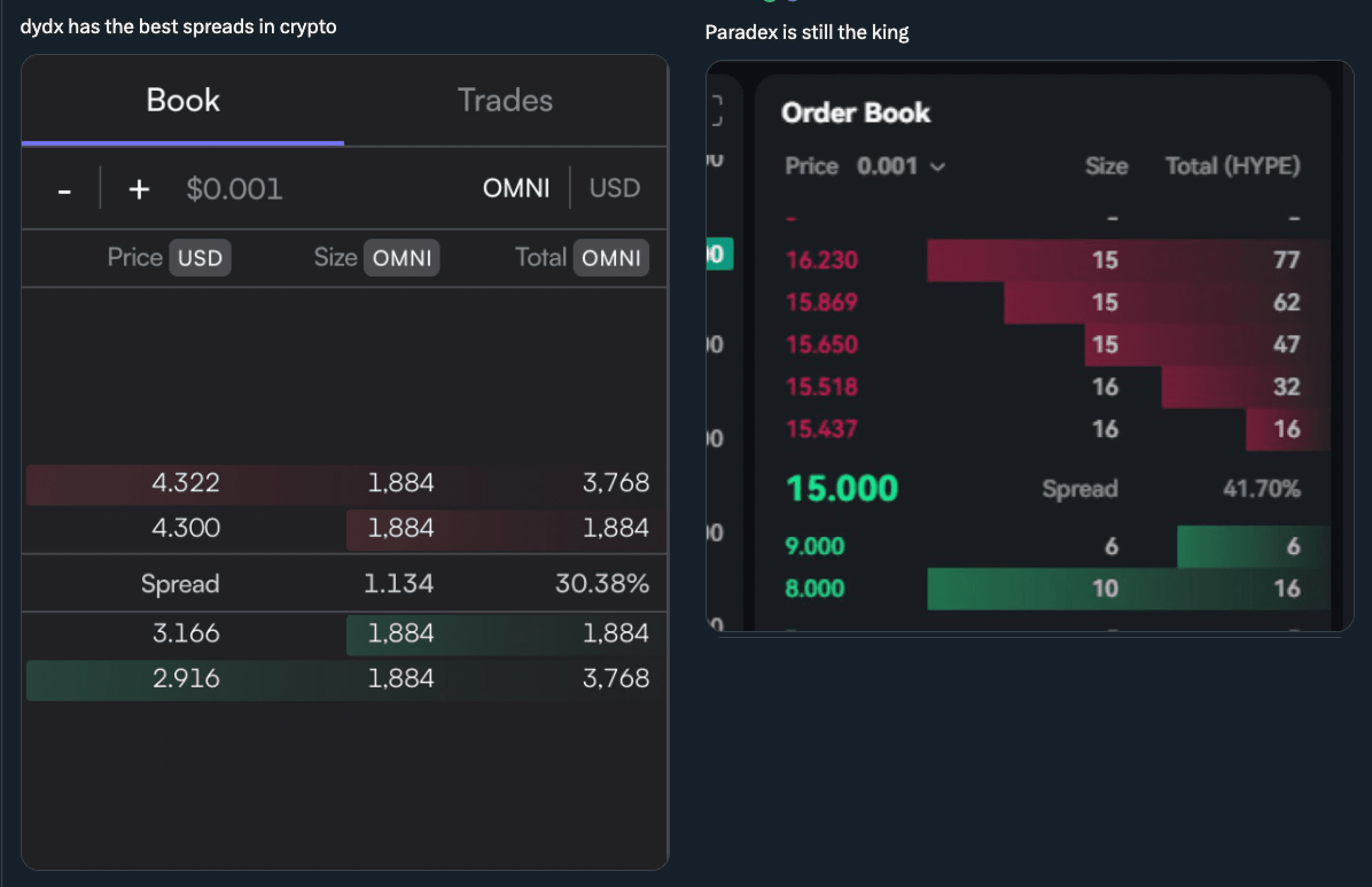Click the 8.000 bid price
Screen dimensions: 1372x887
point(814,589)
